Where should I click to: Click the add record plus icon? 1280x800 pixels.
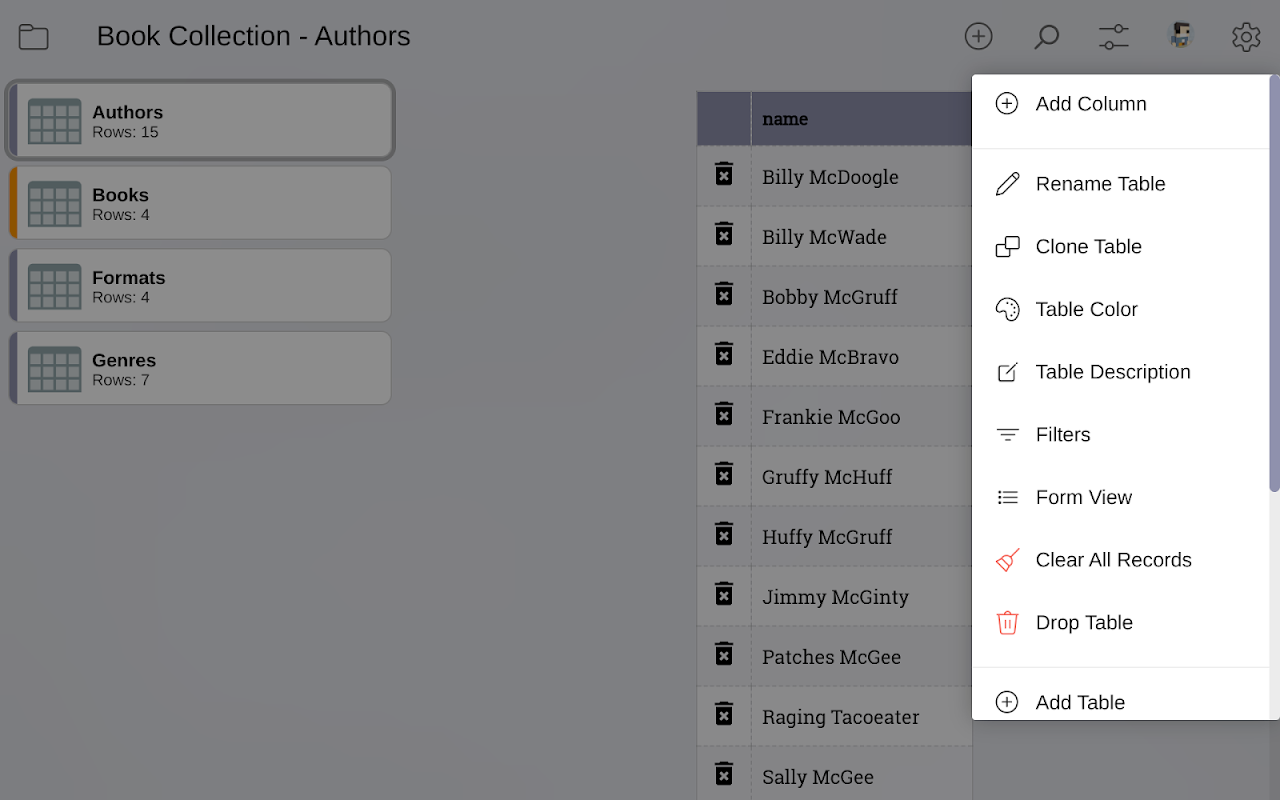(978, 37)
